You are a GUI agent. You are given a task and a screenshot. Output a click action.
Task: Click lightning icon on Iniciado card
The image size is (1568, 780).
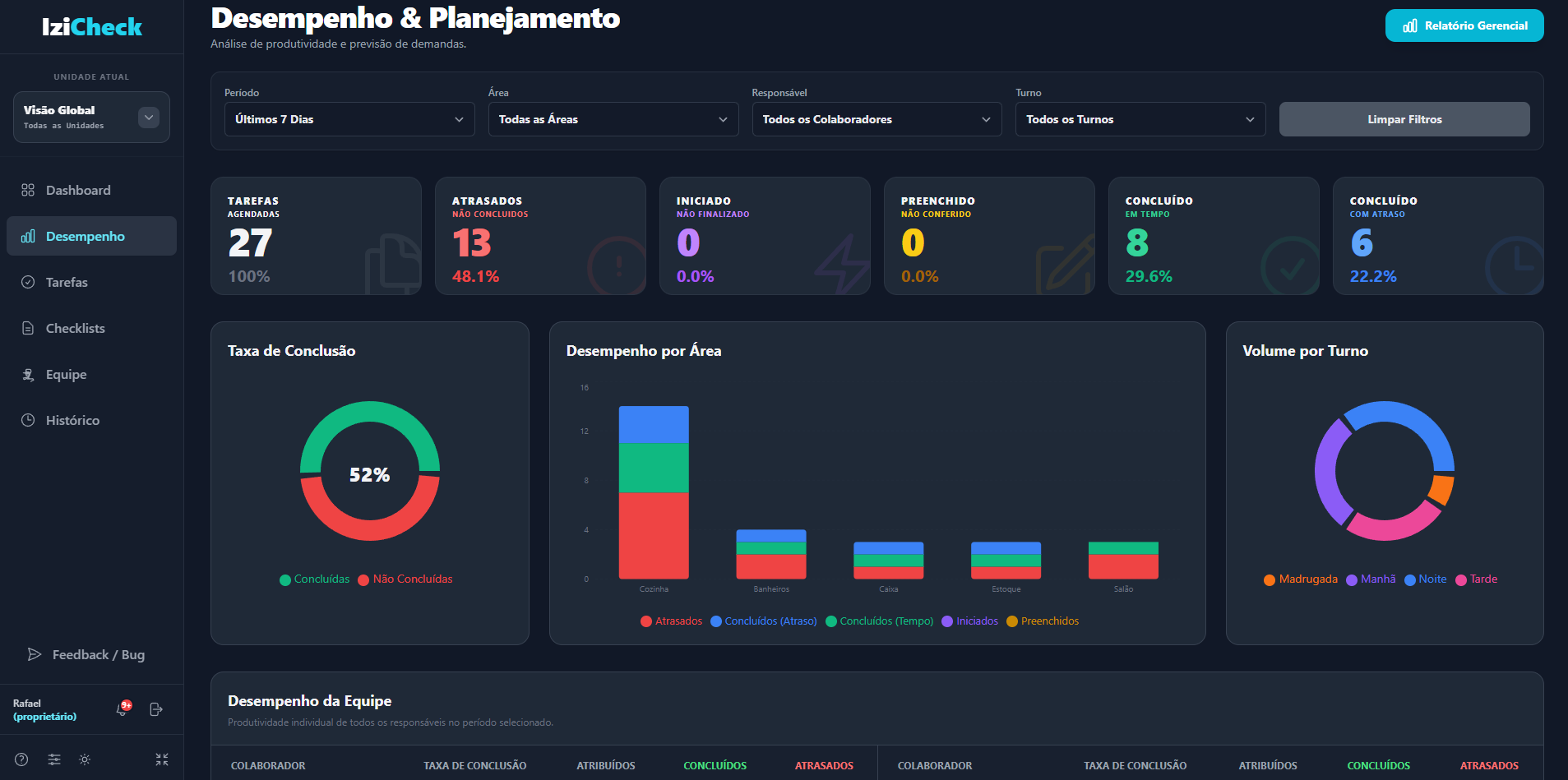[x=842, y=265]
